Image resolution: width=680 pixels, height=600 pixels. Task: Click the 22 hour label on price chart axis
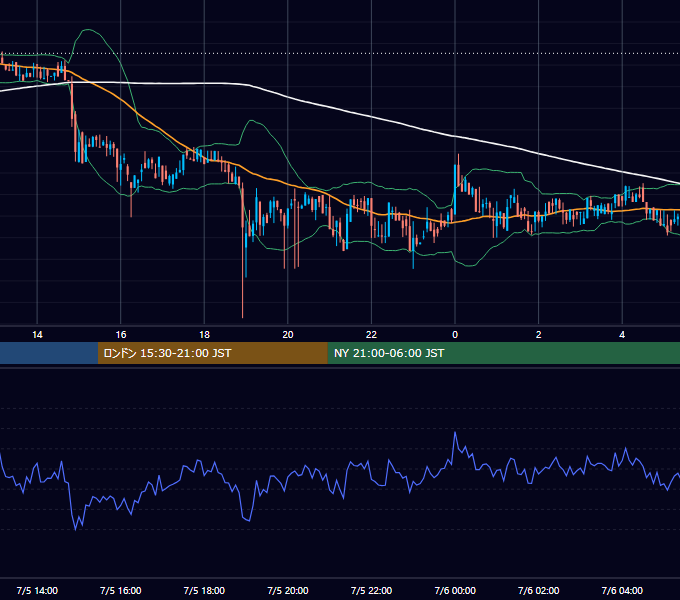pos(371,335)
